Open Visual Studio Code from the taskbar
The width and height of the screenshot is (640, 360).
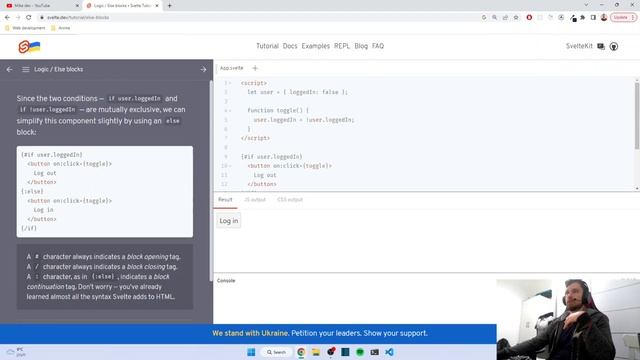pyautogui.click(x=389, y=352)
